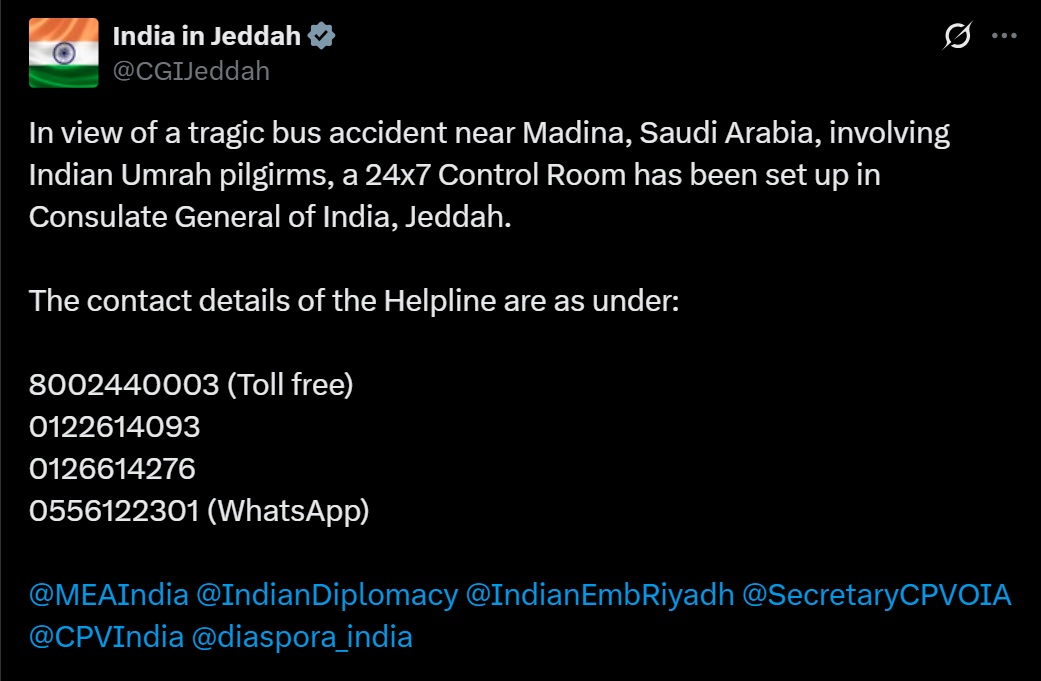
Task: Click the helpline number 0122614093
Action: (x=115, y=427)
